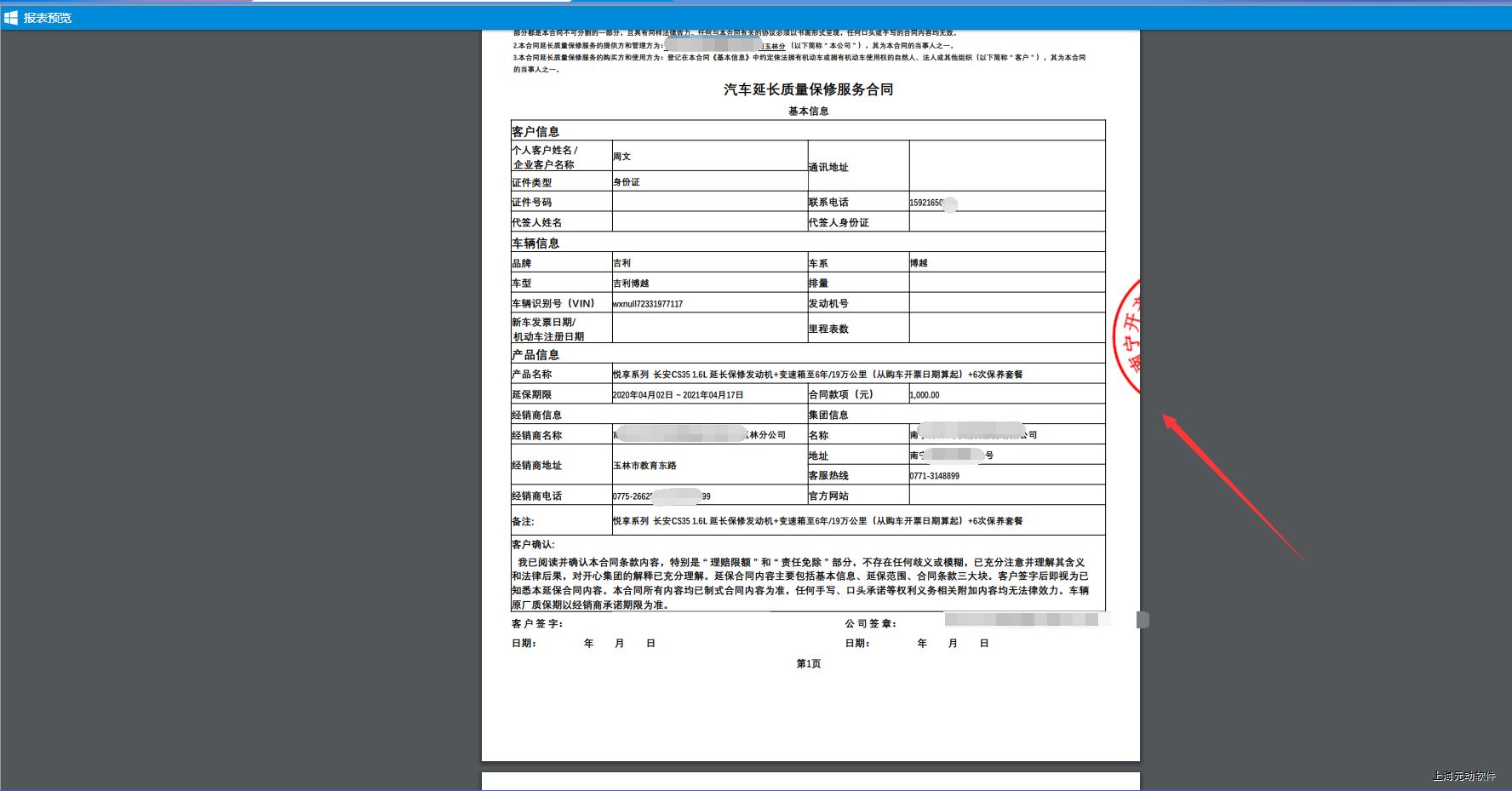Click the small gray tab at page edge

[1143, 620]
